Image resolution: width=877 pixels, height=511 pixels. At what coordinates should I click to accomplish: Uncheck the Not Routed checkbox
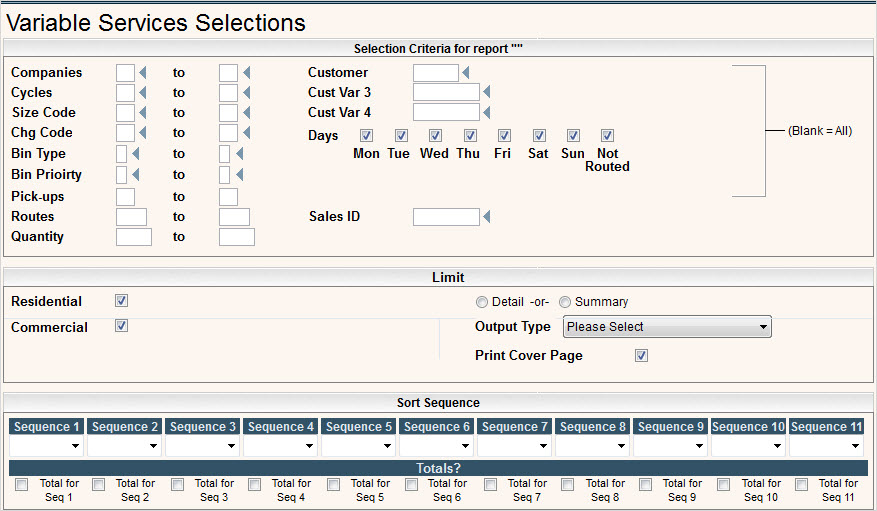pyautogui.click(x=607, y=135)
